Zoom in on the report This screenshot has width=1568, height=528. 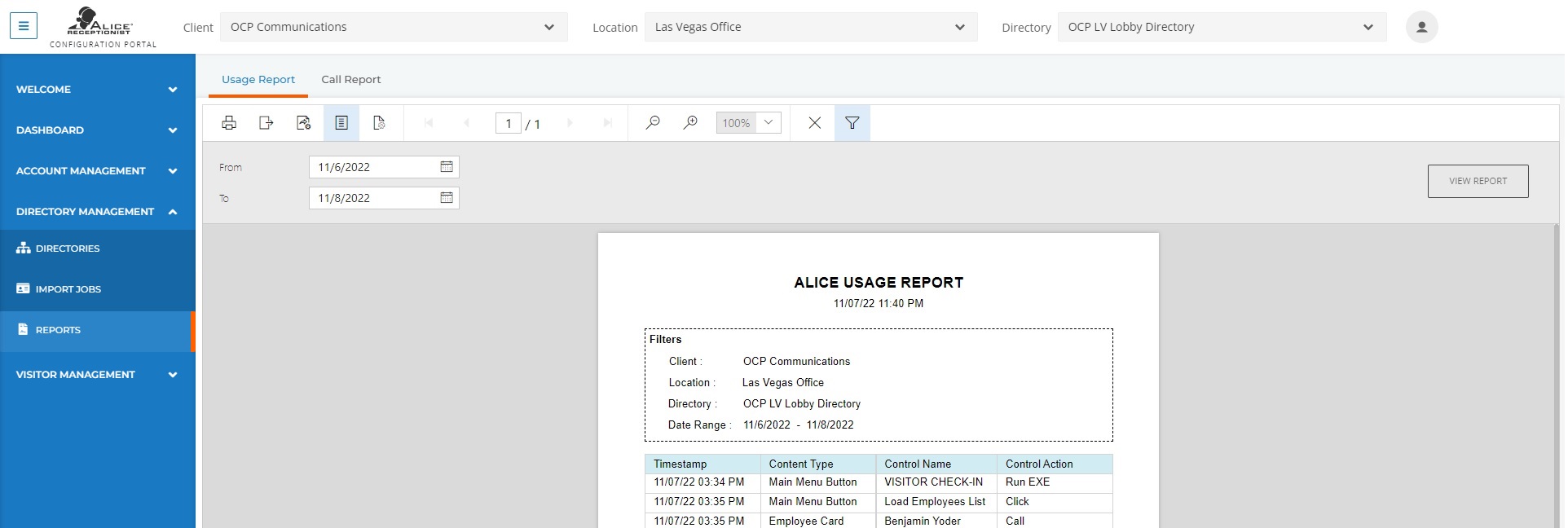tap(690, 123)
